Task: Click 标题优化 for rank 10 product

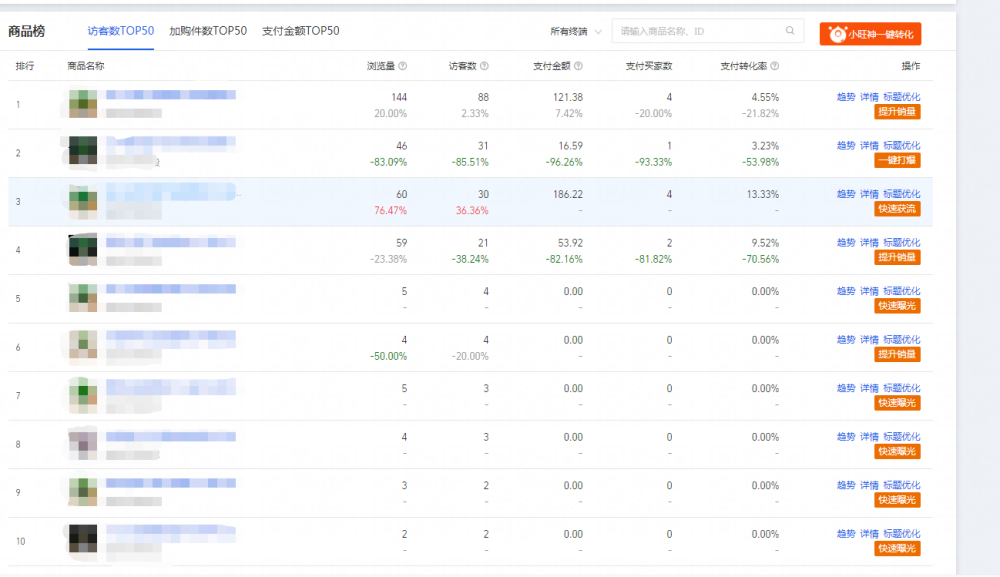Action: point(901,534)
